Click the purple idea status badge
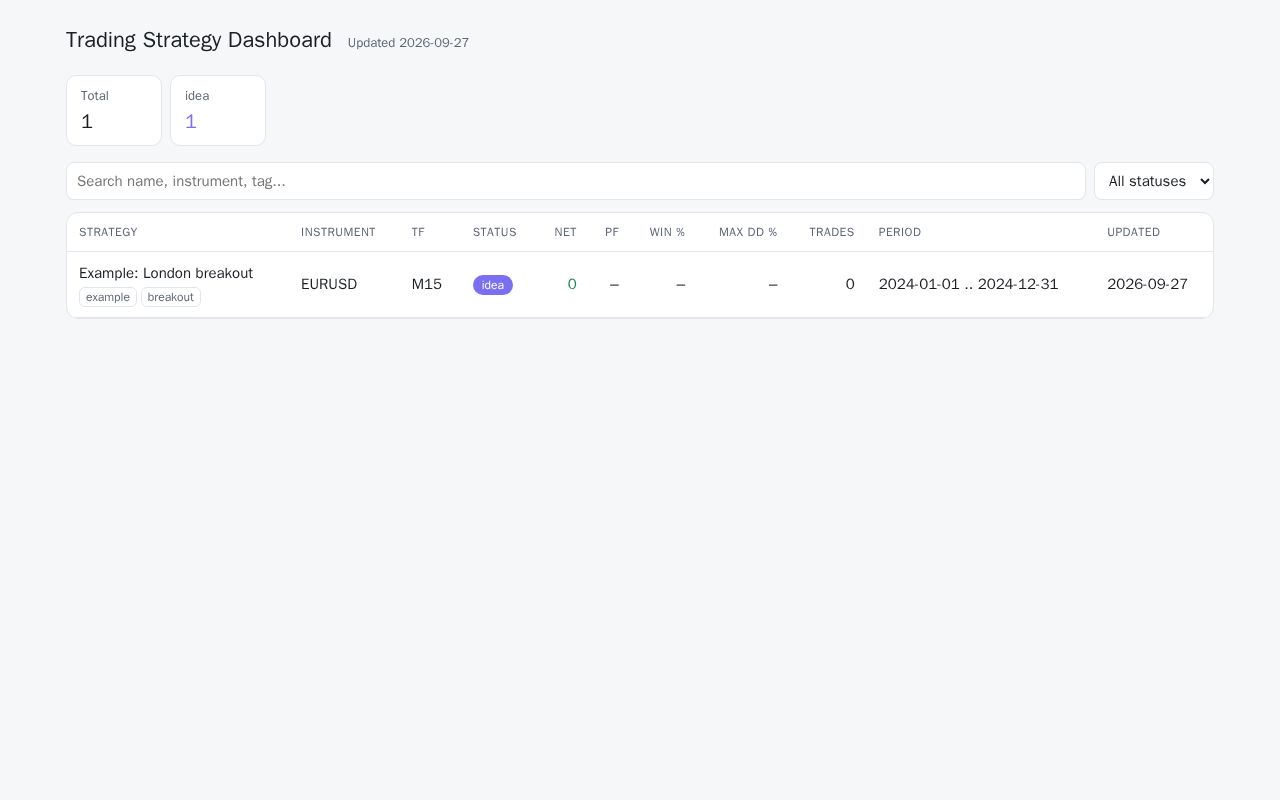The width and height of the screenshot is (1280, 800). tap(493, 285)
